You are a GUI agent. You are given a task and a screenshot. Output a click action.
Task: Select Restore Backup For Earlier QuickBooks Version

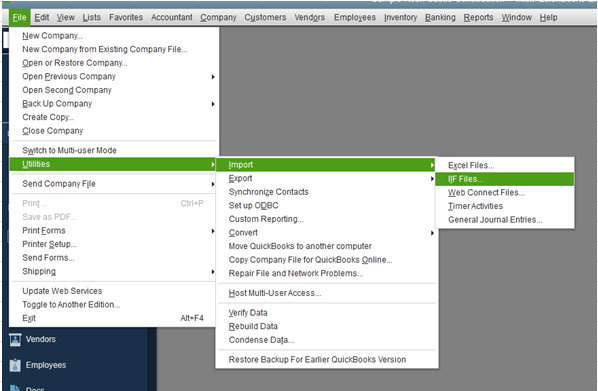coord(327,360)
